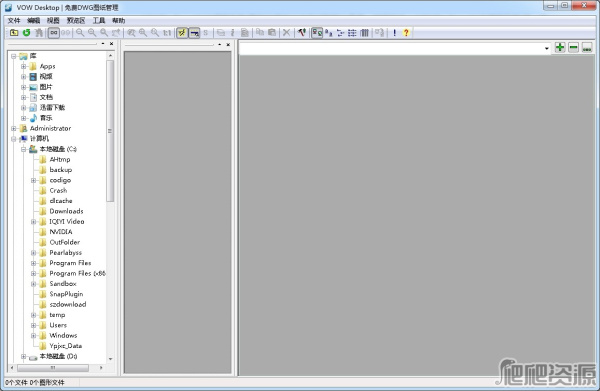Image resolution: width=600 pixels, height=391 pixels.
Task: Expand the Windows folder node
Action: 34,336
